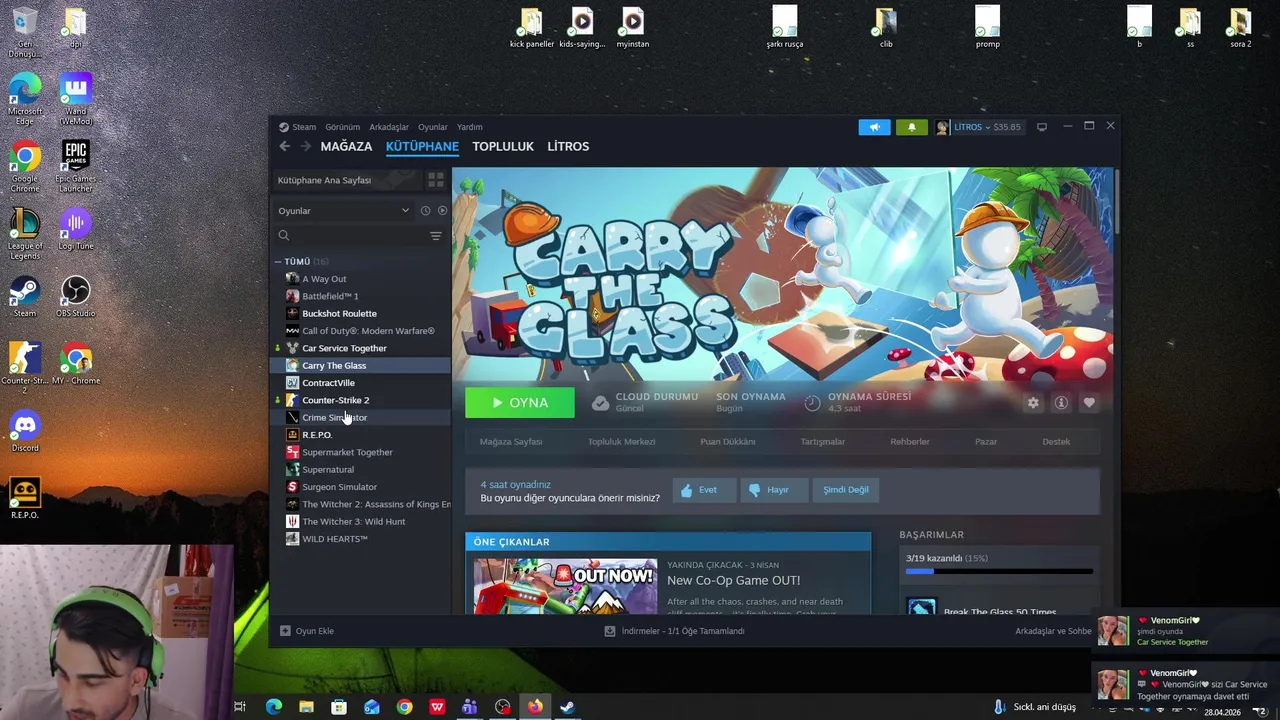This screenshot has height=720, width=1280.
Task: Open the Steam announcements megaphone button
Action: coord(874,127)
